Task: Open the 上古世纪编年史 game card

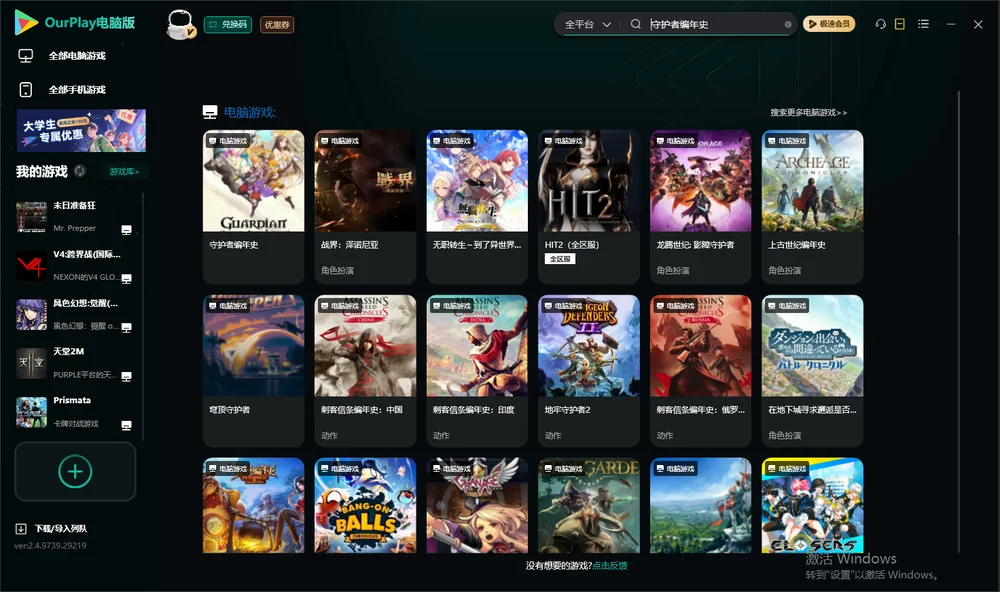Action: coord(812,207)
